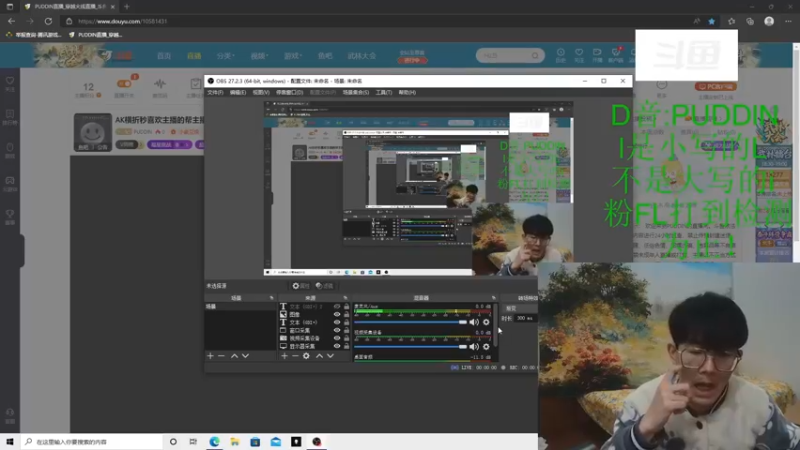Pop out the audio mixer dock panel
Screen dimensions: 800x450
pos(493,297)
